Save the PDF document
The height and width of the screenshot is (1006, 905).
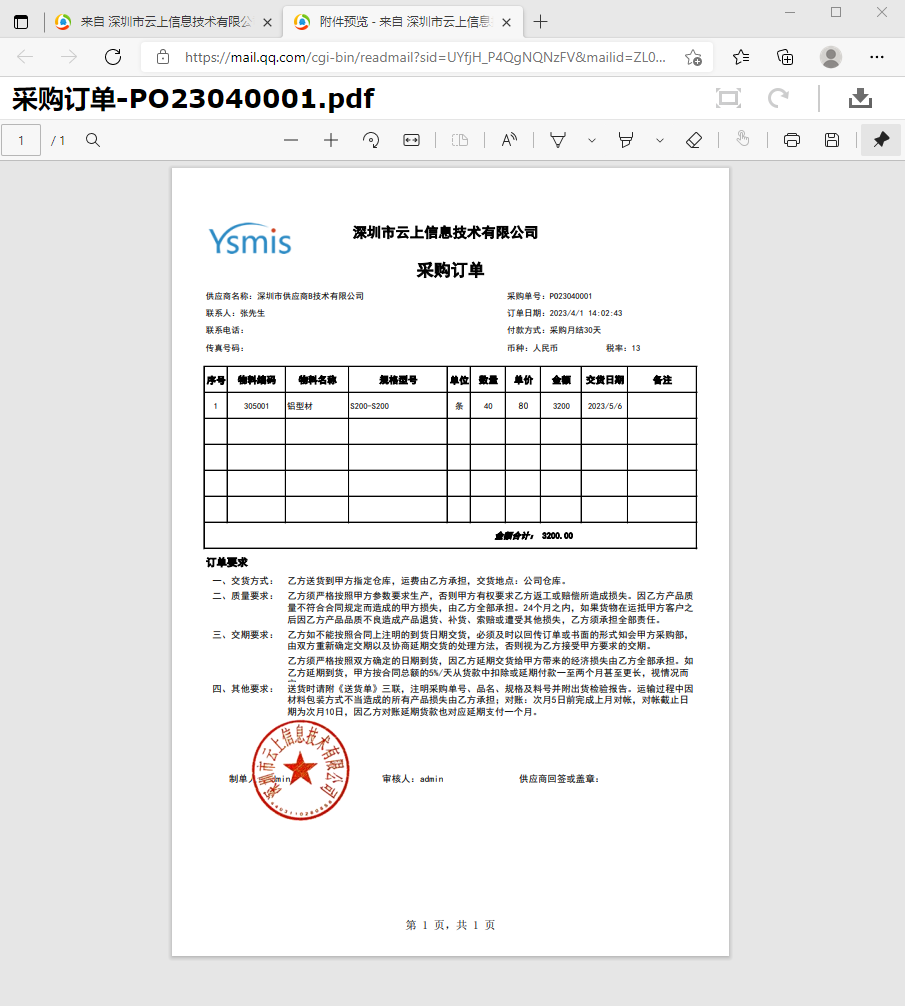pos(832,140)
